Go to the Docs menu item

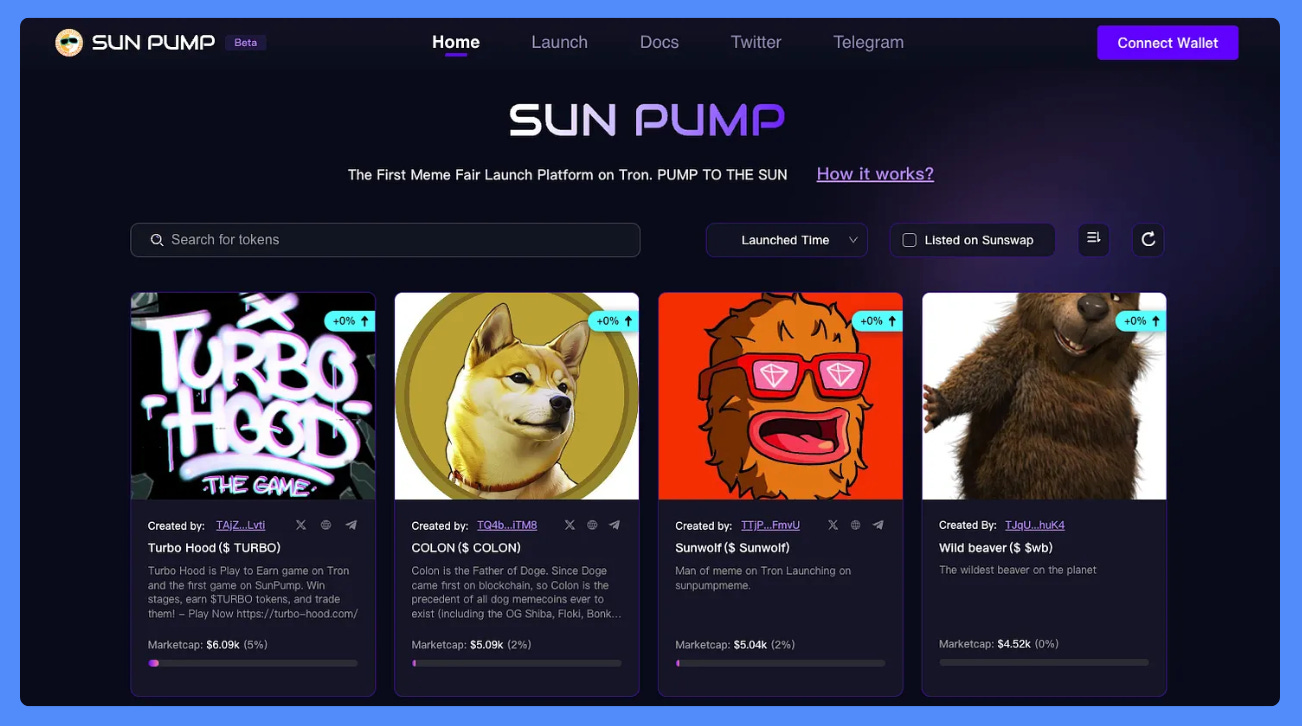pos(659,42)
